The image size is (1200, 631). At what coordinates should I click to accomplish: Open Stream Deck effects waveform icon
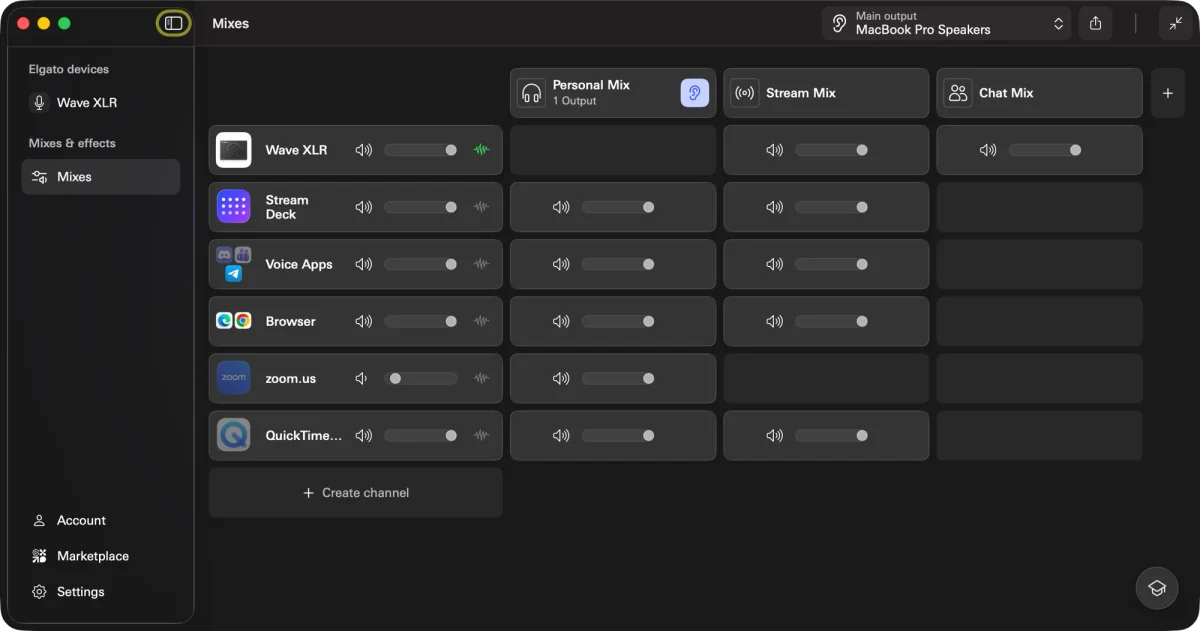(481, 207)
